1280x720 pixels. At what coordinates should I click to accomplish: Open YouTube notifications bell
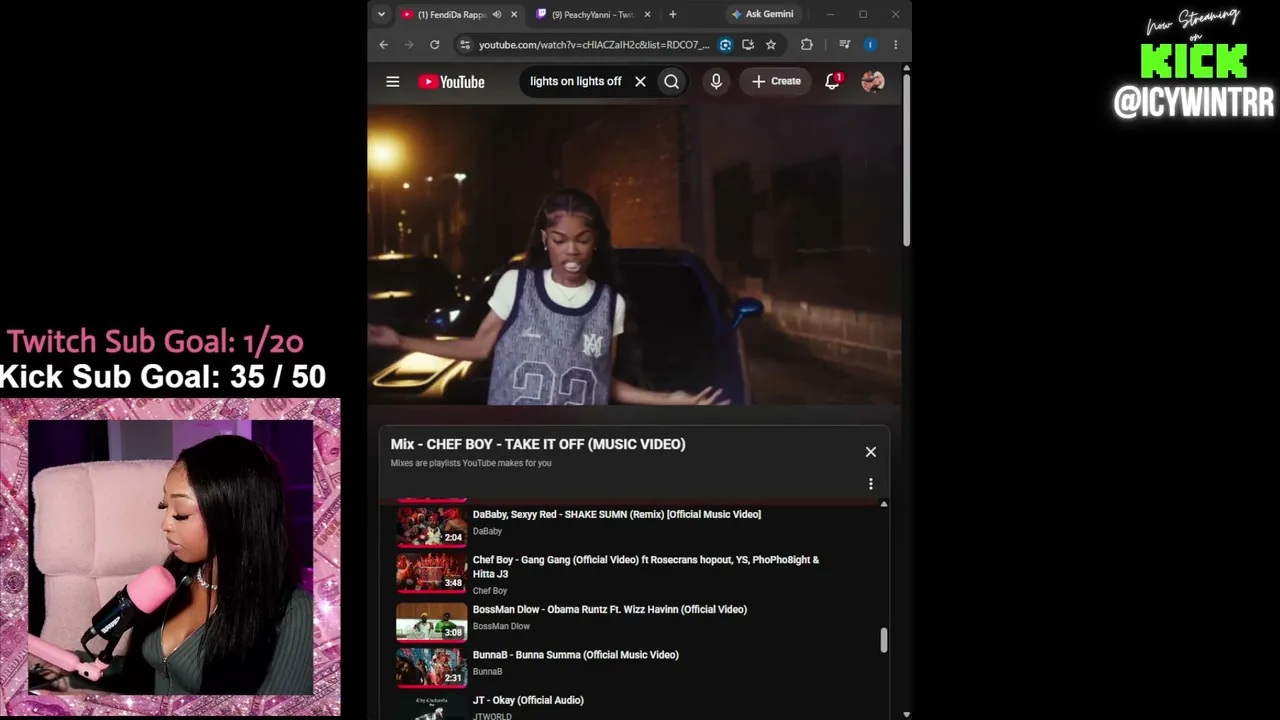pos(832,82)
